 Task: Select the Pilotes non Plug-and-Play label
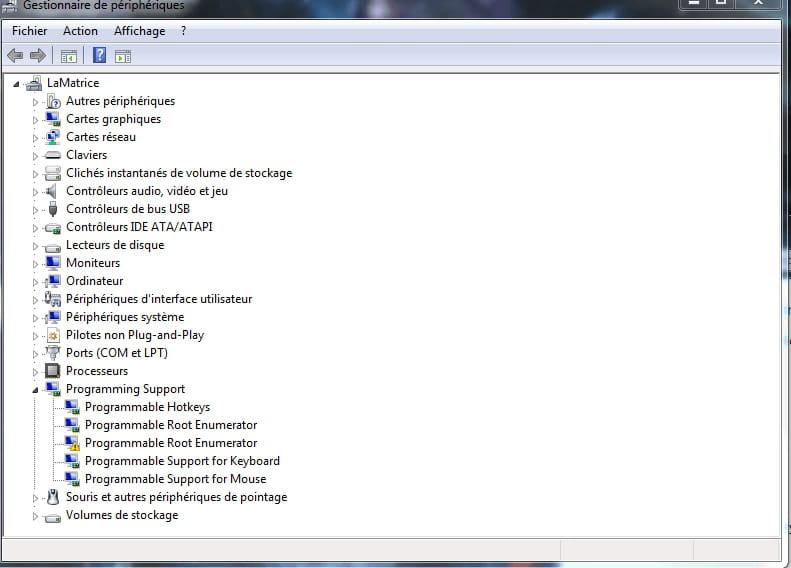tap(135, 335)
